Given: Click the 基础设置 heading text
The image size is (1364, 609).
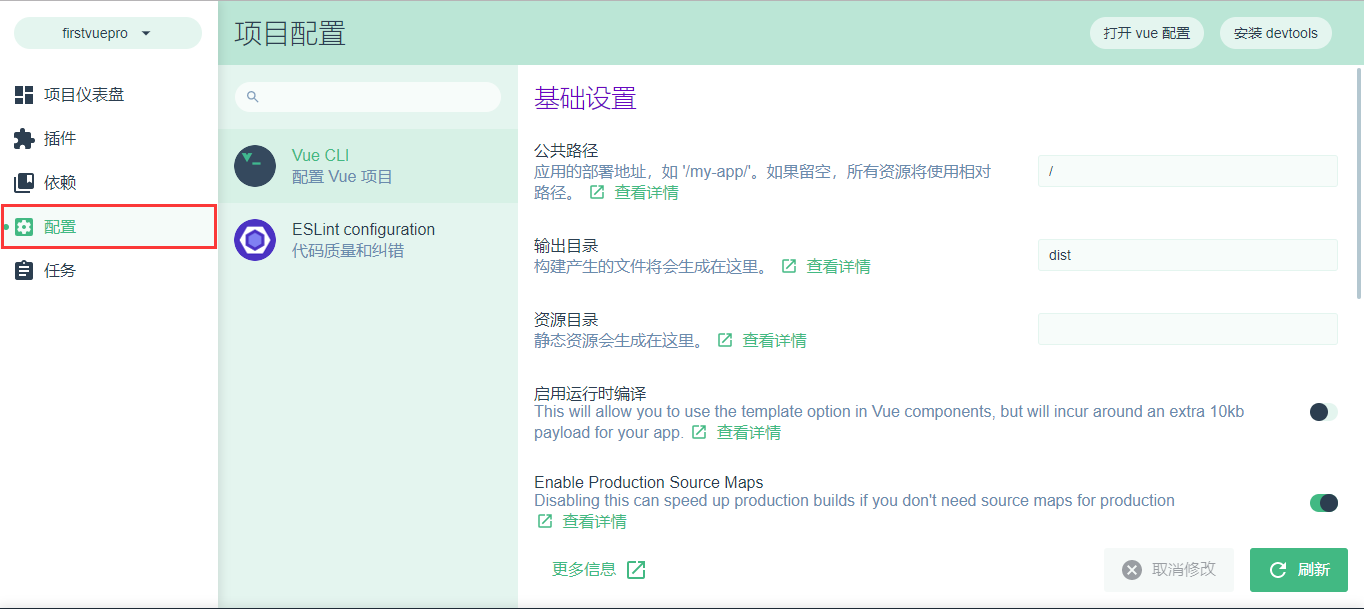Looking at the screenshot, I should (585, 98).
